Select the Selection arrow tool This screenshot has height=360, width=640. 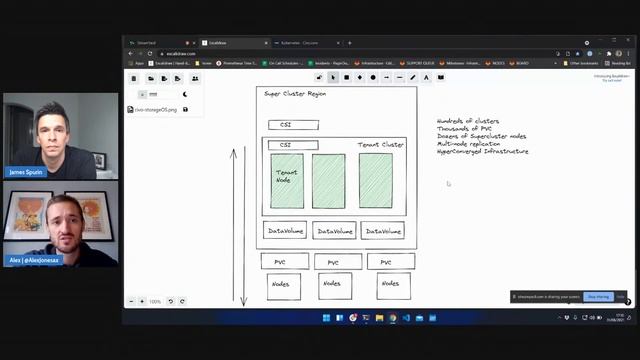(333, 78)
